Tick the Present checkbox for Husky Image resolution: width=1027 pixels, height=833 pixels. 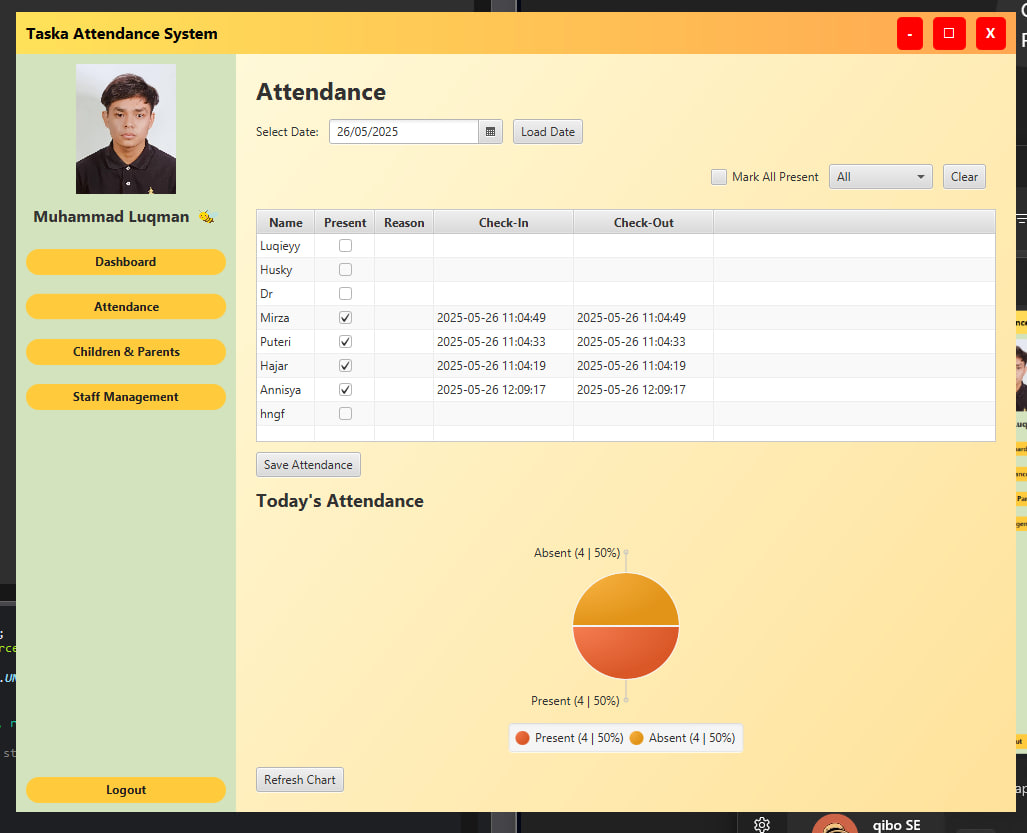point(345,270)
